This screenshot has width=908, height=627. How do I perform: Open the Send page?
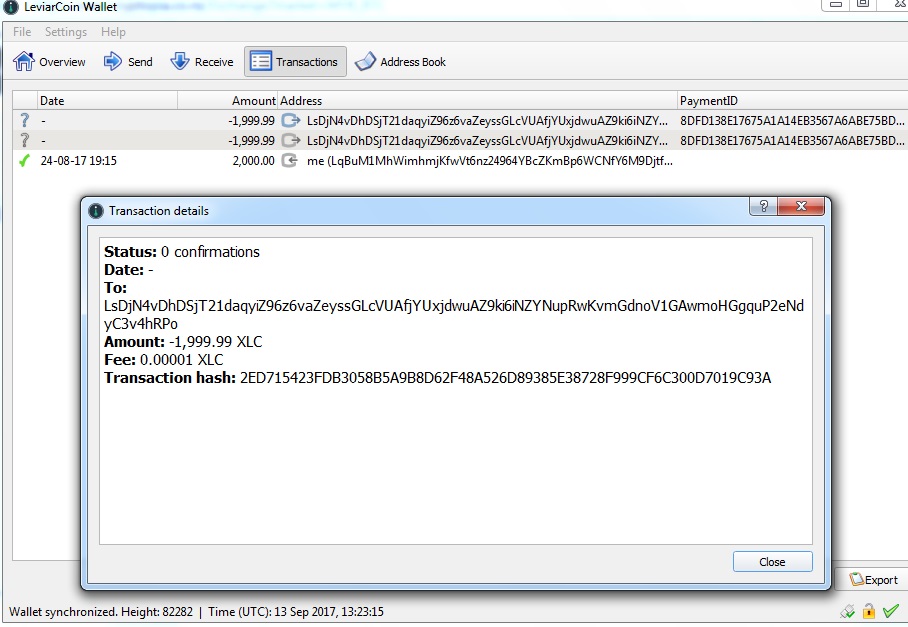[128, 61]
